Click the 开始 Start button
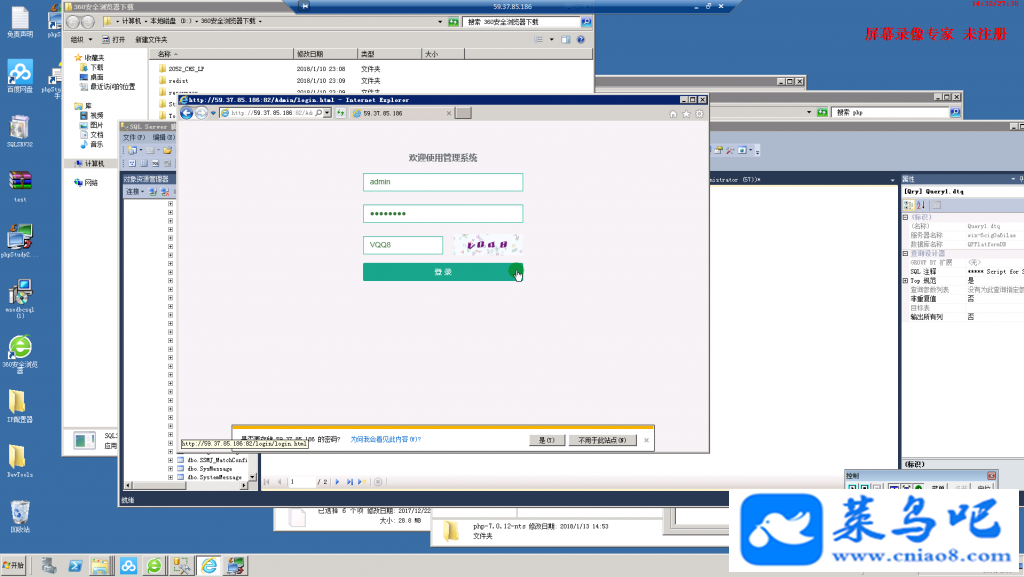Screen dimensions: 1024x577 pos(12,565)
